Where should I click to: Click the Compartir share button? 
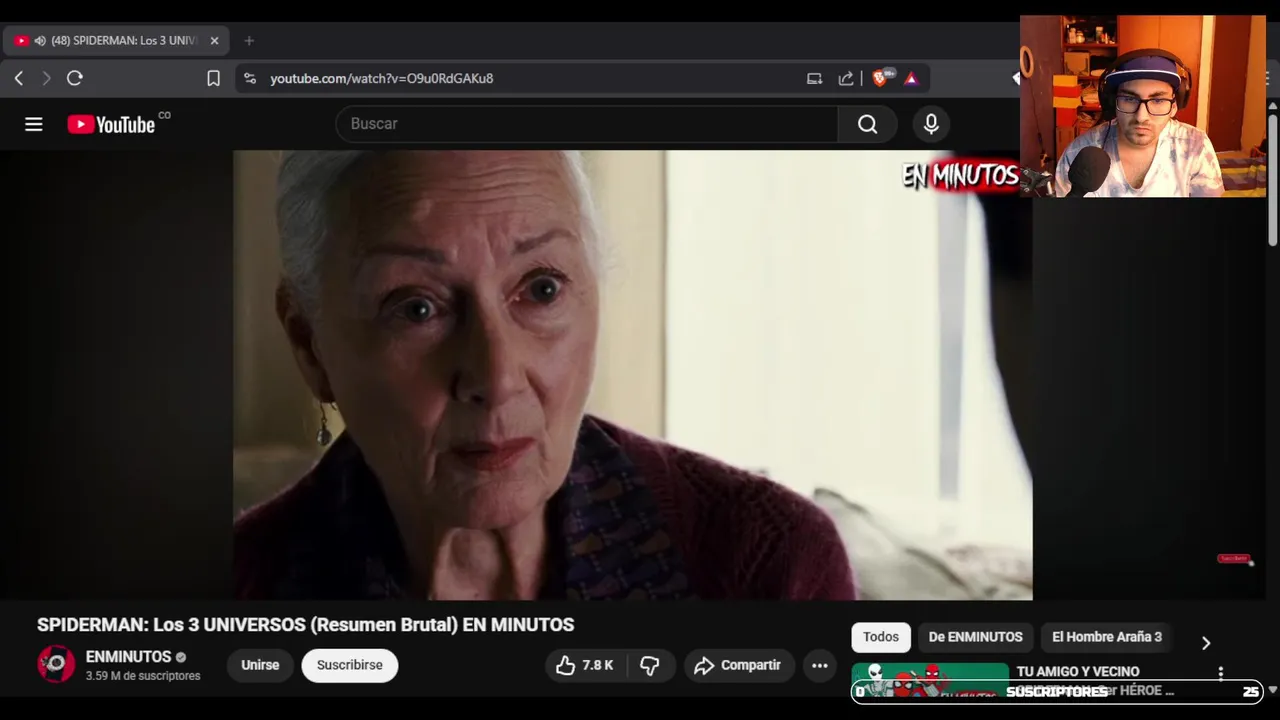click(x=739, y=665)
